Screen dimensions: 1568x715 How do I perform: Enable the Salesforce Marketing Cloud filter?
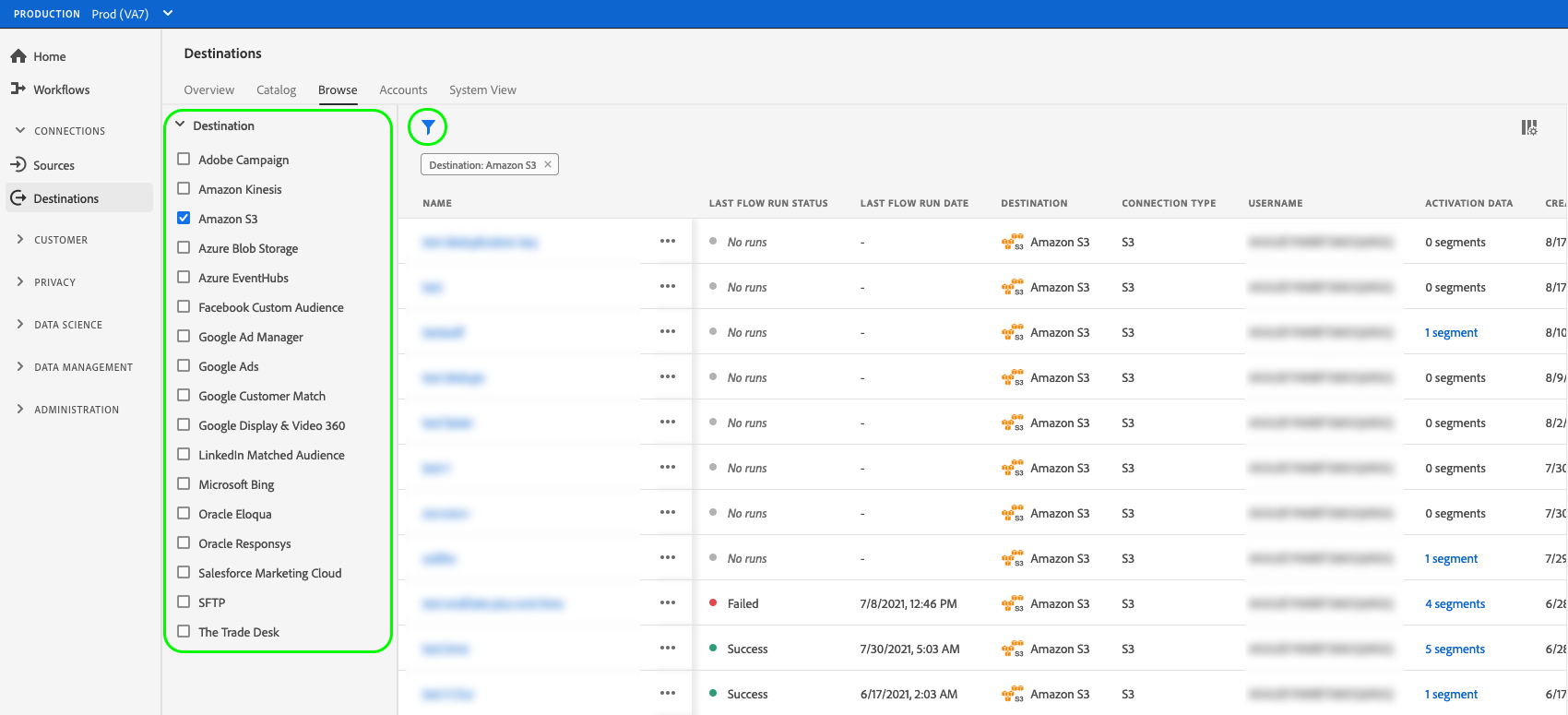tap(184, 572)
